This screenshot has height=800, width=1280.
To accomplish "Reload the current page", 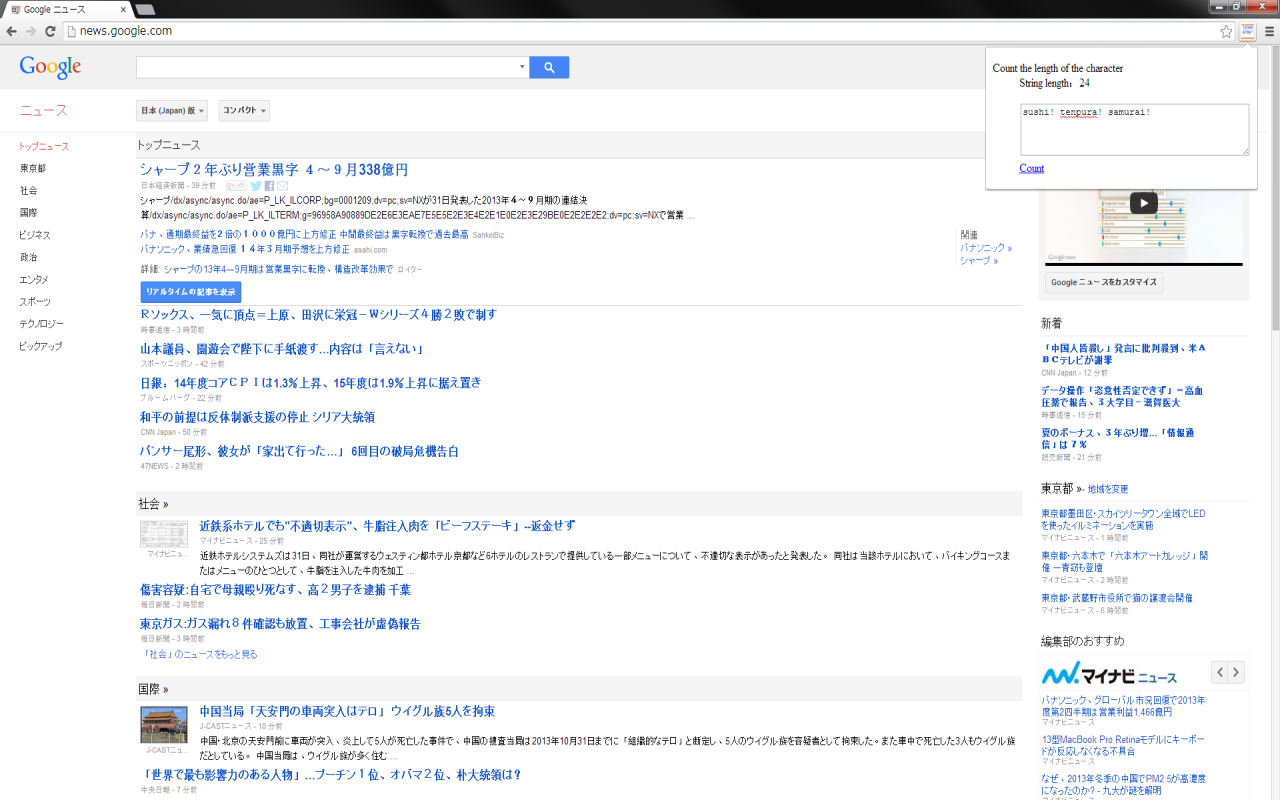I will pos(50,31).
